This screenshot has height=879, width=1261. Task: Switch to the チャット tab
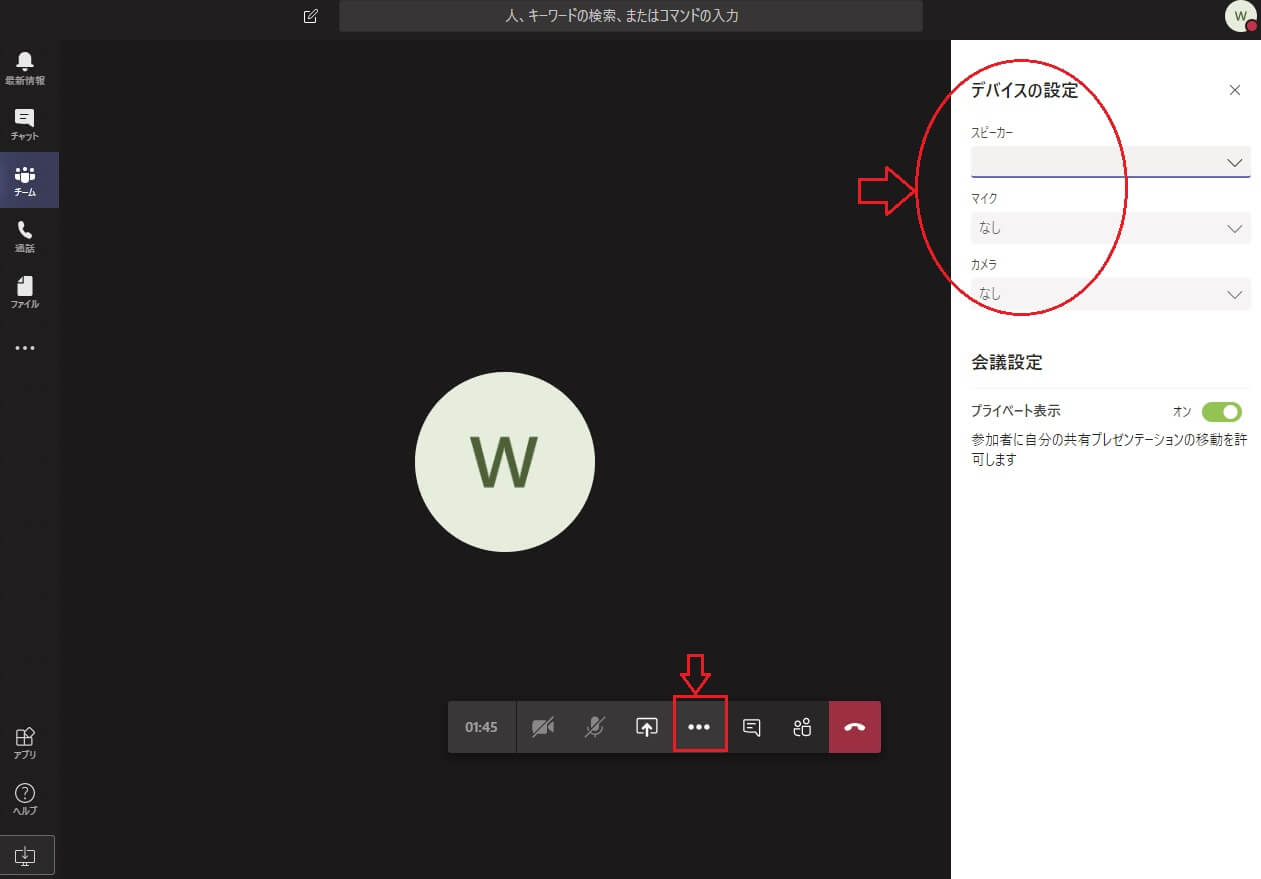click(25, 124)
